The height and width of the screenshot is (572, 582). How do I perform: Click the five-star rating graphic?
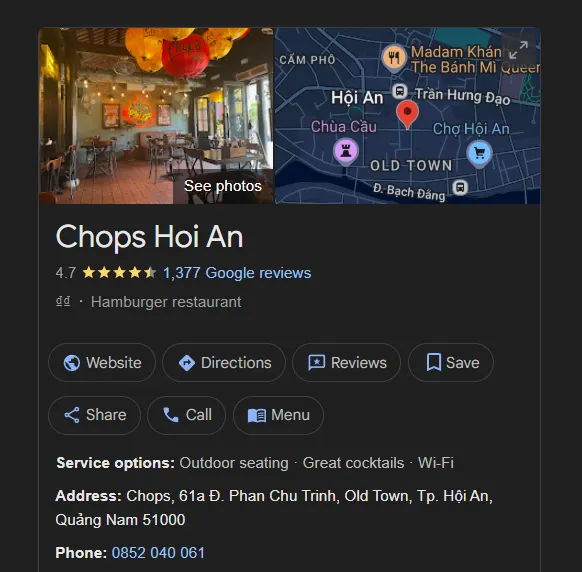pyautogui.click(x=120, y=272)
